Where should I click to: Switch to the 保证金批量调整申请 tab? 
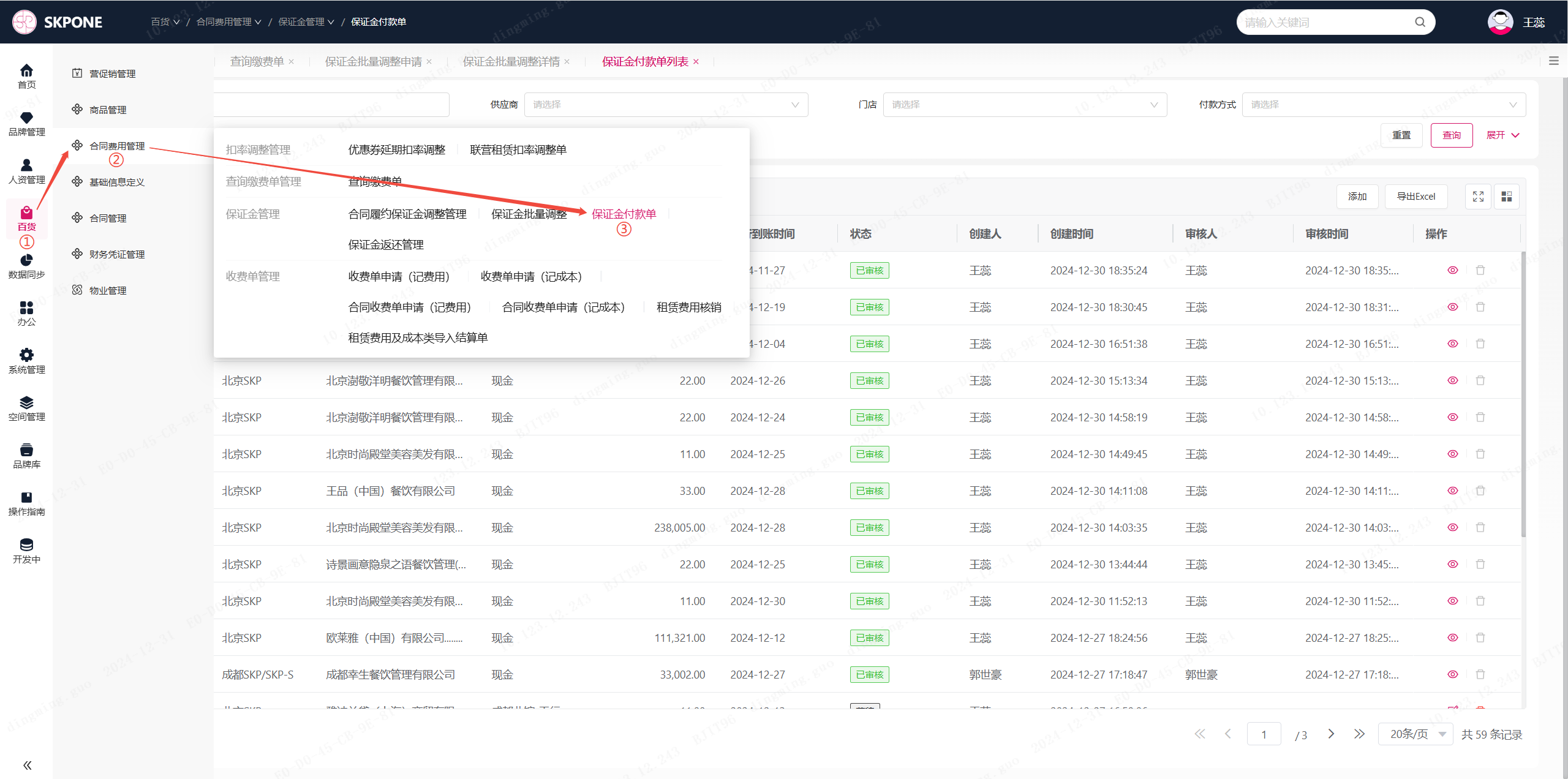(373, 61)
